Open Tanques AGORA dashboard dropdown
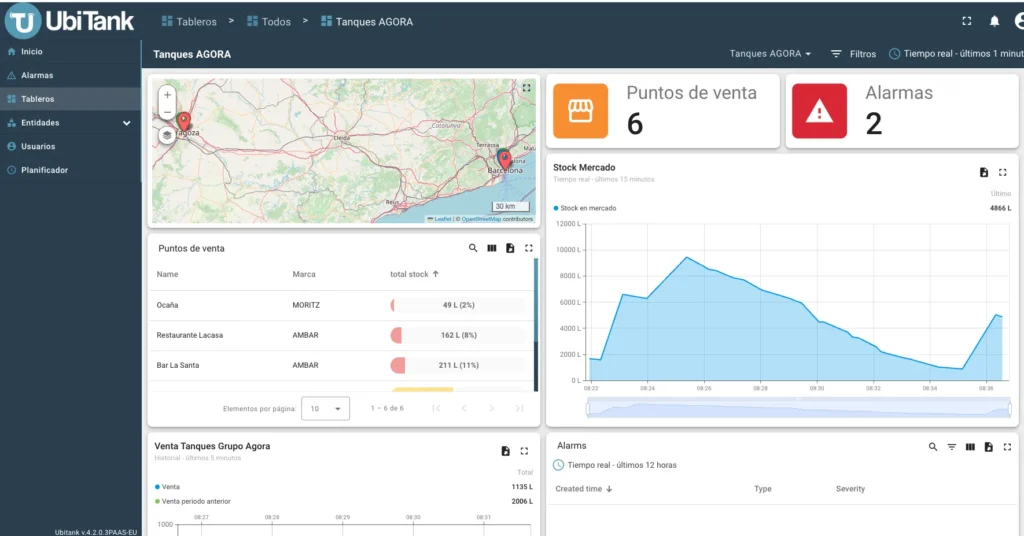The image size is (1024, 536). 770,54
